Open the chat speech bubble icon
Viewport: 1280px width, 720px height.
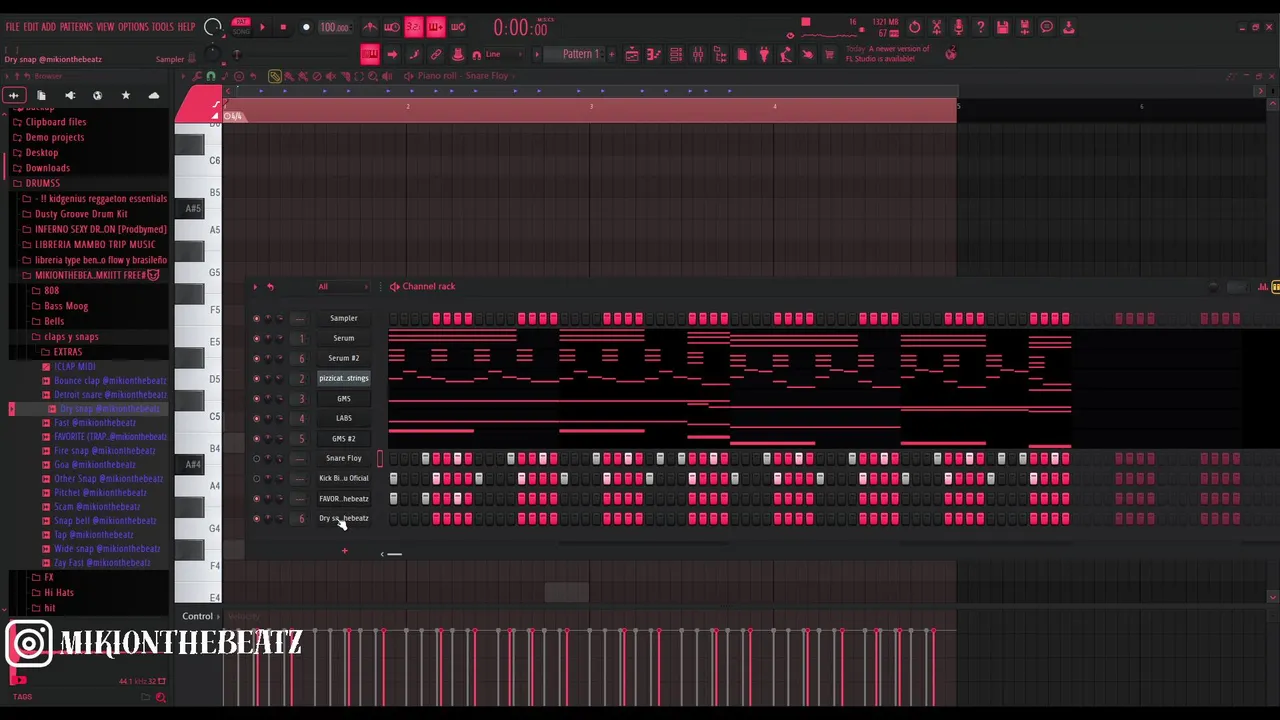tap(1046, 27)
